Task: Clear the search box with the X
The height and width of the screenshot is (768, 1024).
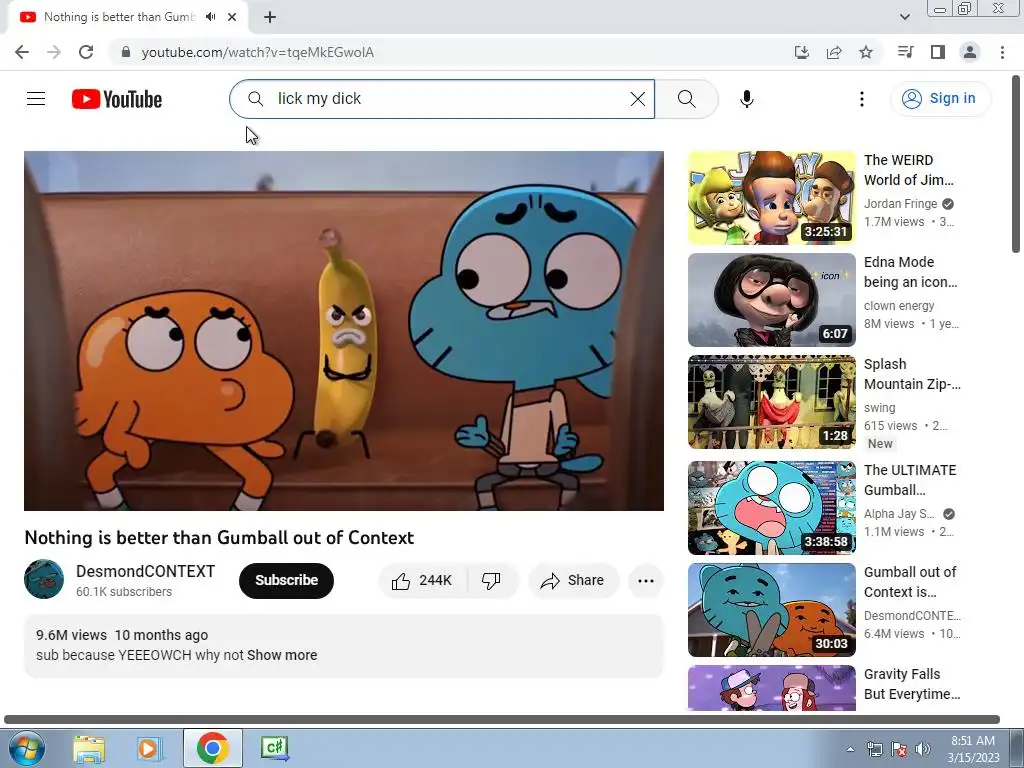Action: pos(637,99)
